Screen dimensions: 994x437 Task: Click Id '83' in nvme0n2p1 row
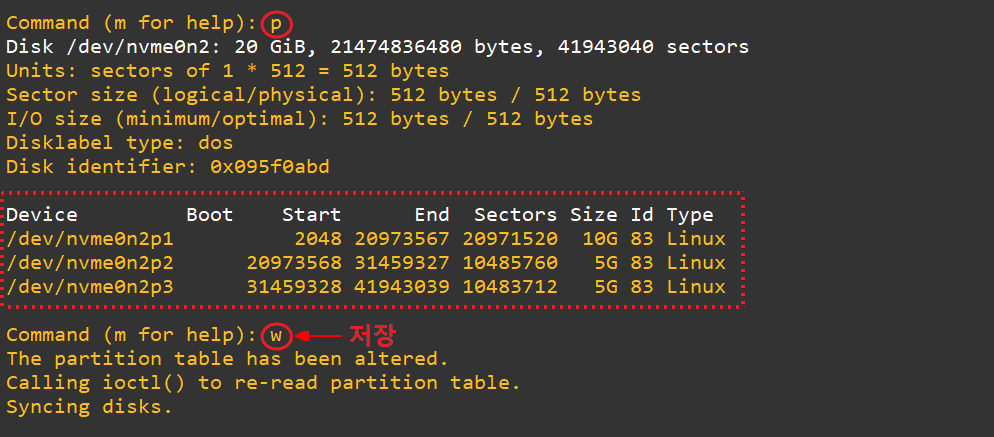point(642,239)
